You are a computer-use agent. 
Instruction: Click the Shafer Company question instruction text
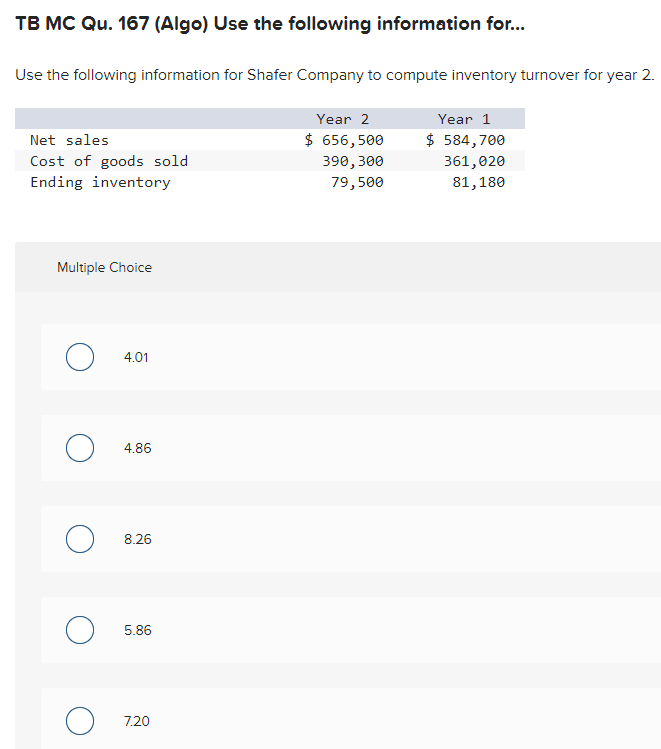point(334,76)
